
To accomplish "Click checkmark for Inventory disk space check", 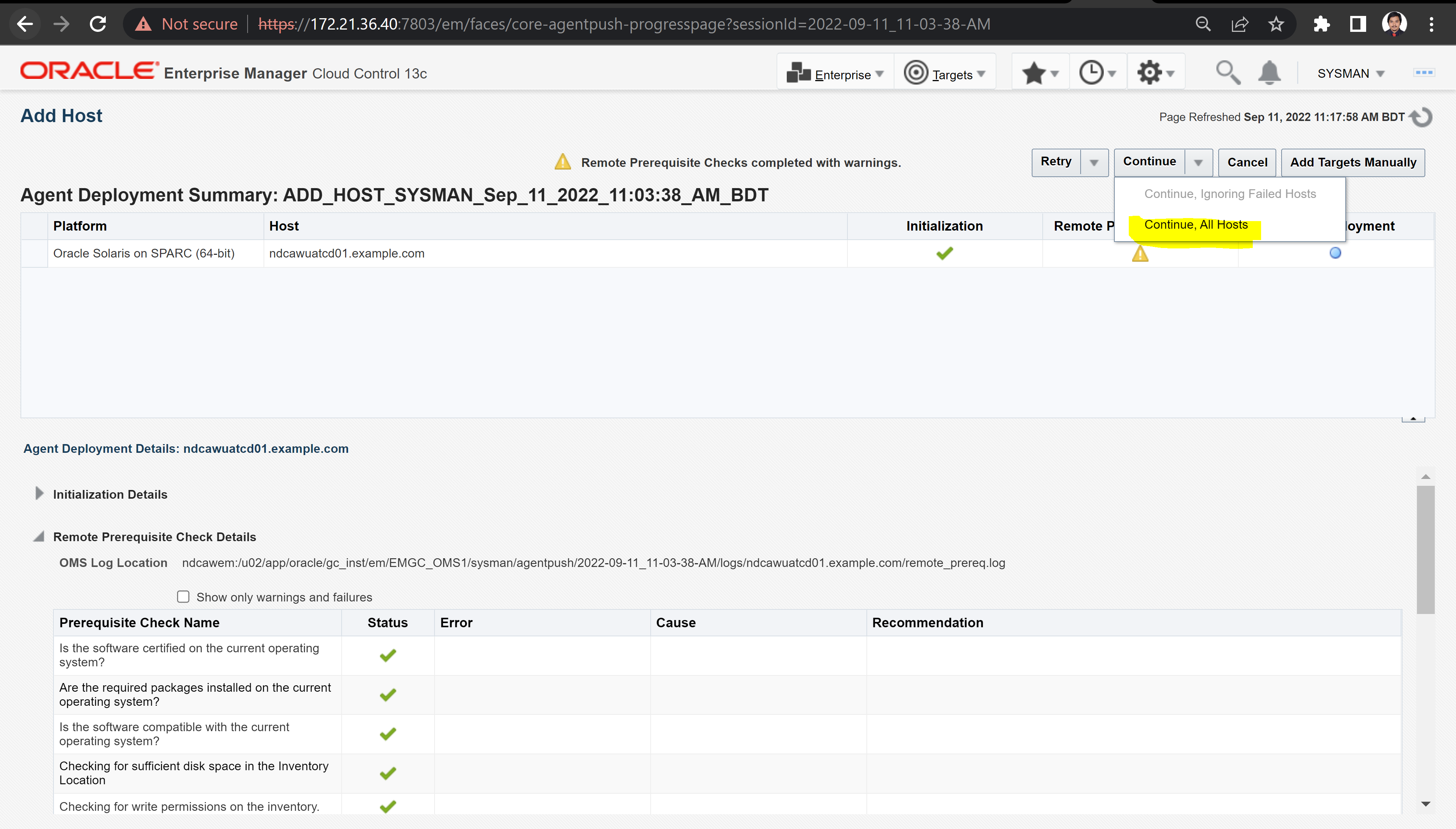I will click(x=388, y=773).
